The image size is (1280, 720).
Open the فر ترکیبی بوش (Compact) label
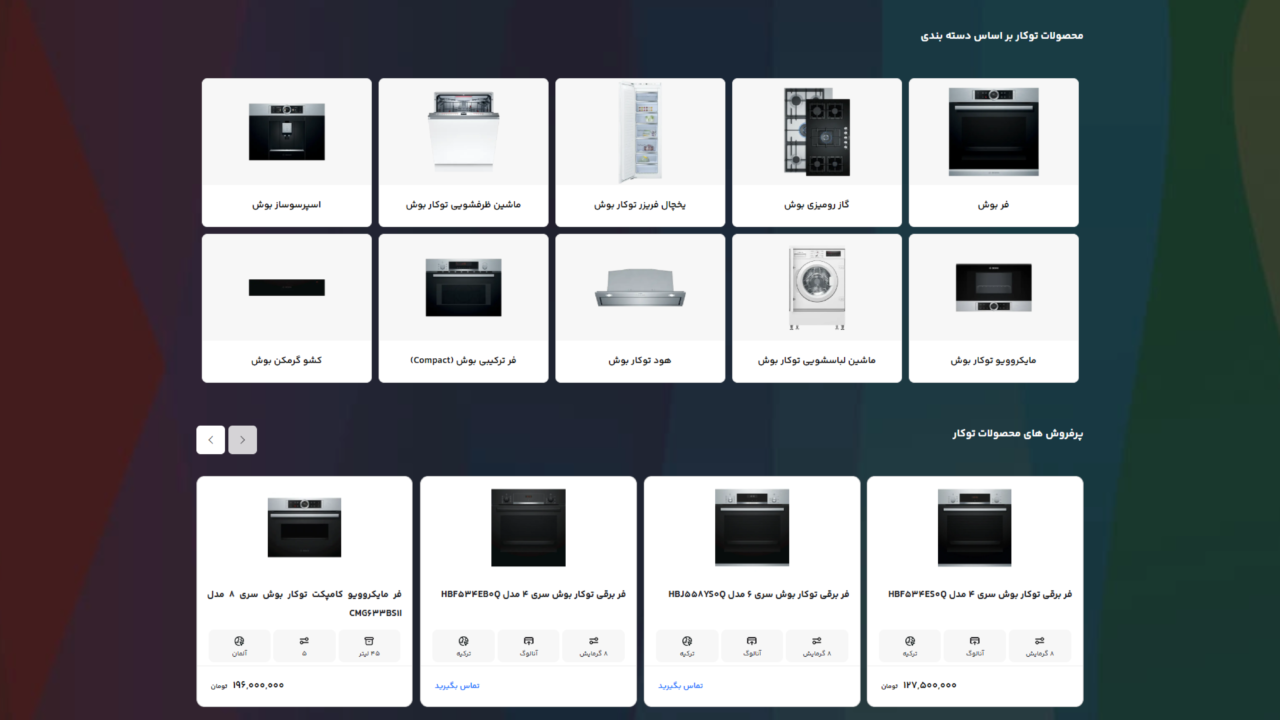[x=463, y=360]
